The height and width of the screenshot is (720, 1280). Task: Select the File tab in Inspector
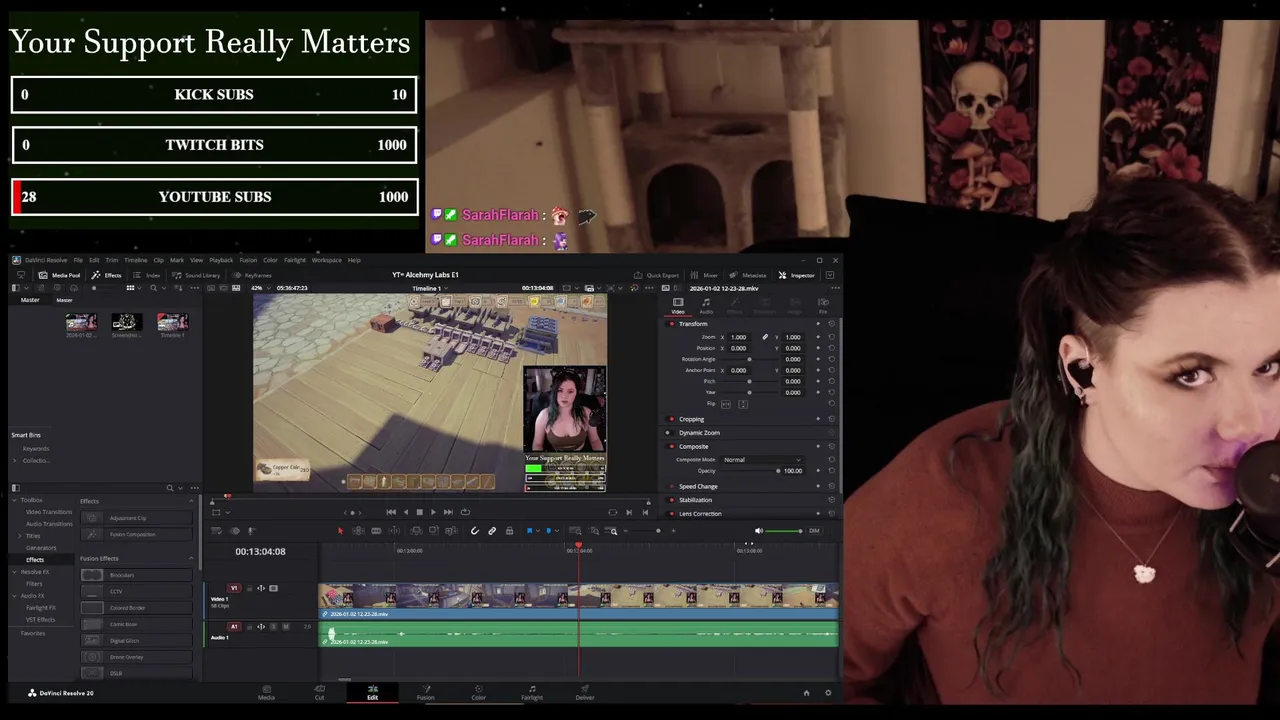(823, 305)
